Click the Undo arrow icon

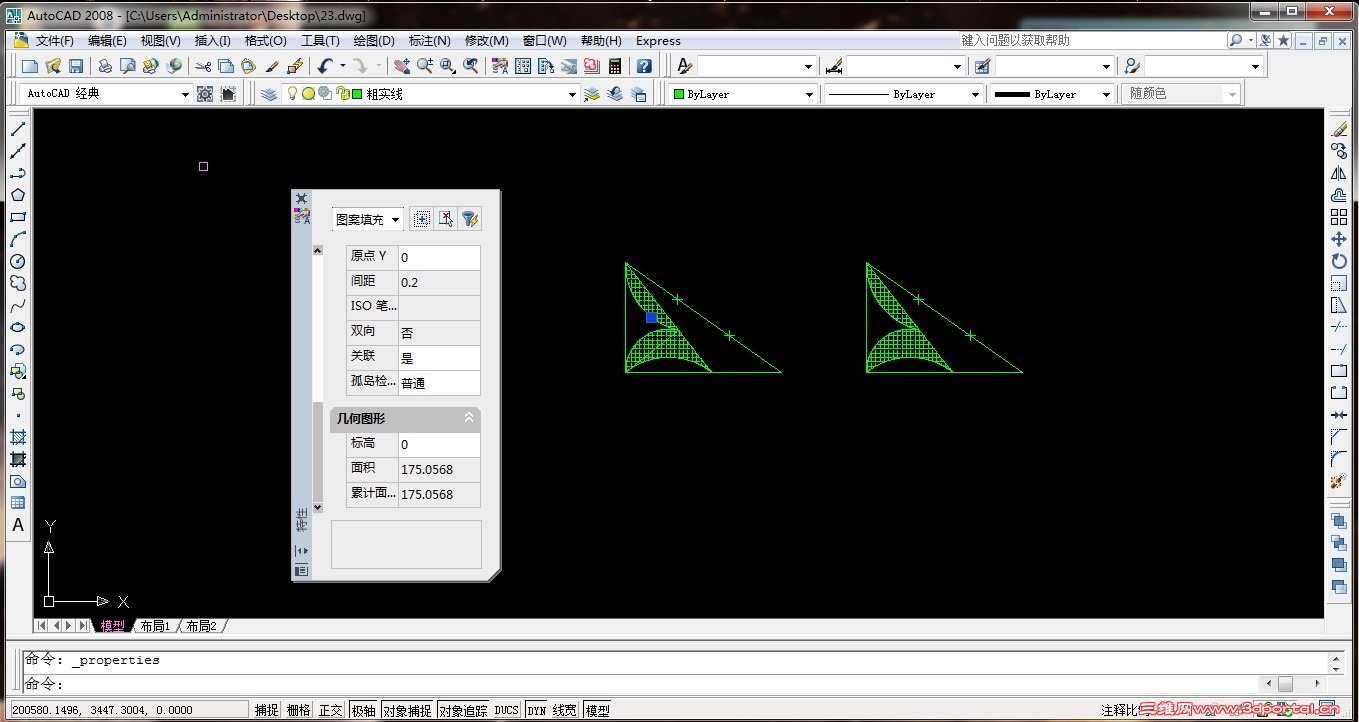coord(325,66)
